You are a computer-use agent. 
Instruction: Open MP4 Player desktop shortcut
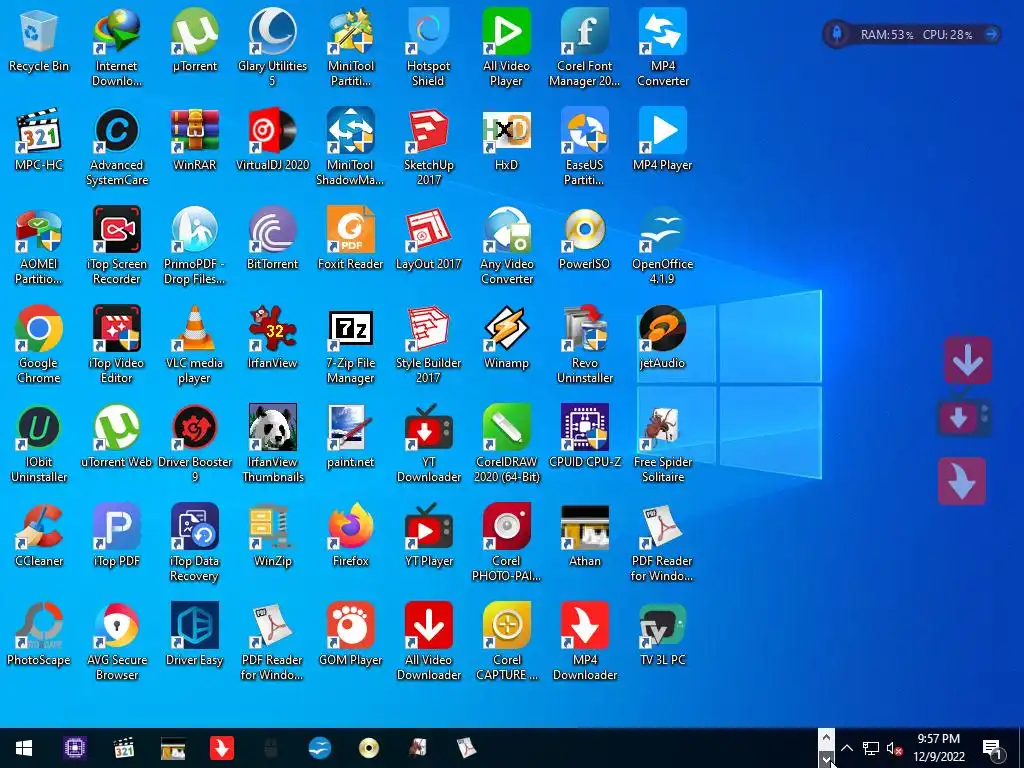point(663,140)
